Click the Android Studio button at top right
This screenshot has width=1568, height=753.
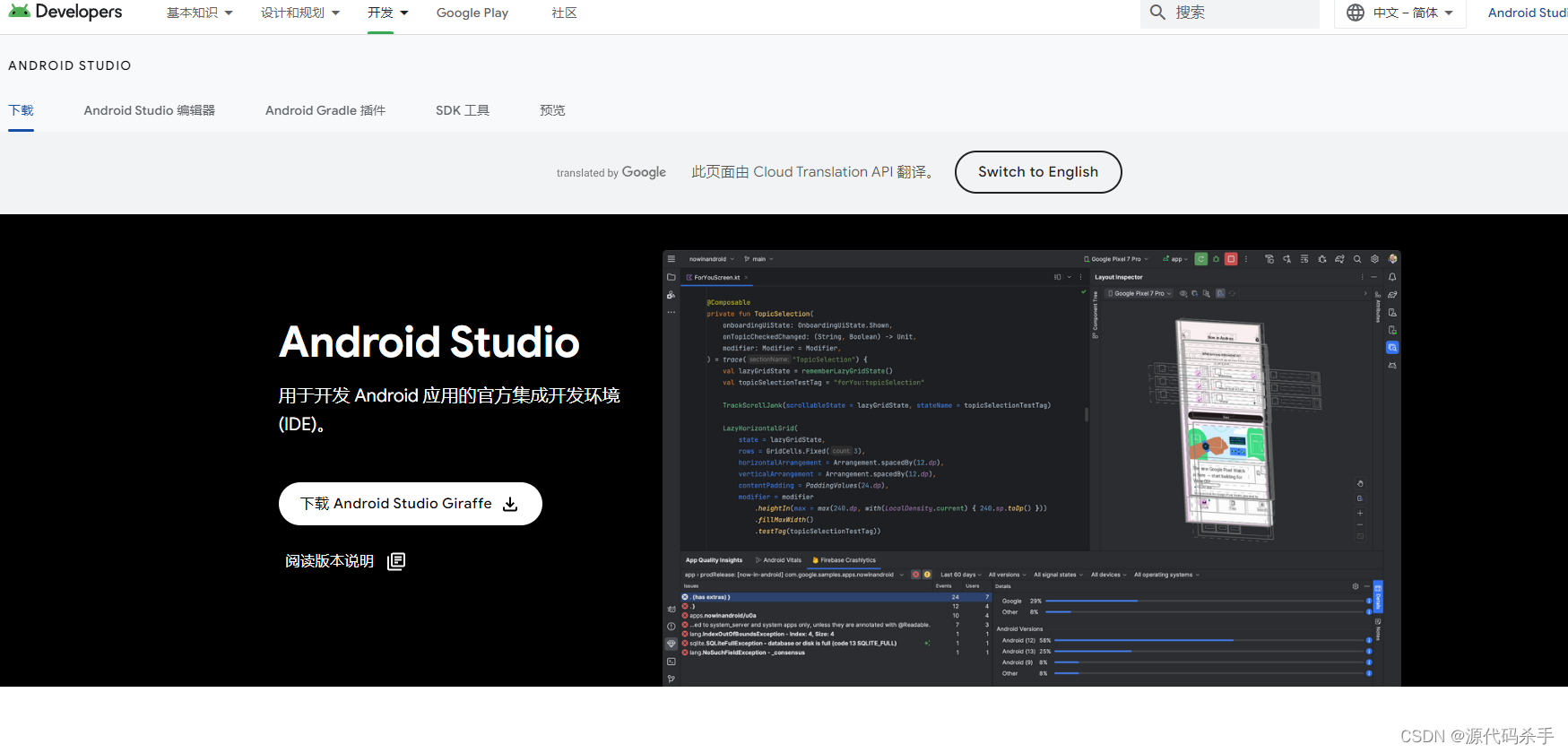1528,13
